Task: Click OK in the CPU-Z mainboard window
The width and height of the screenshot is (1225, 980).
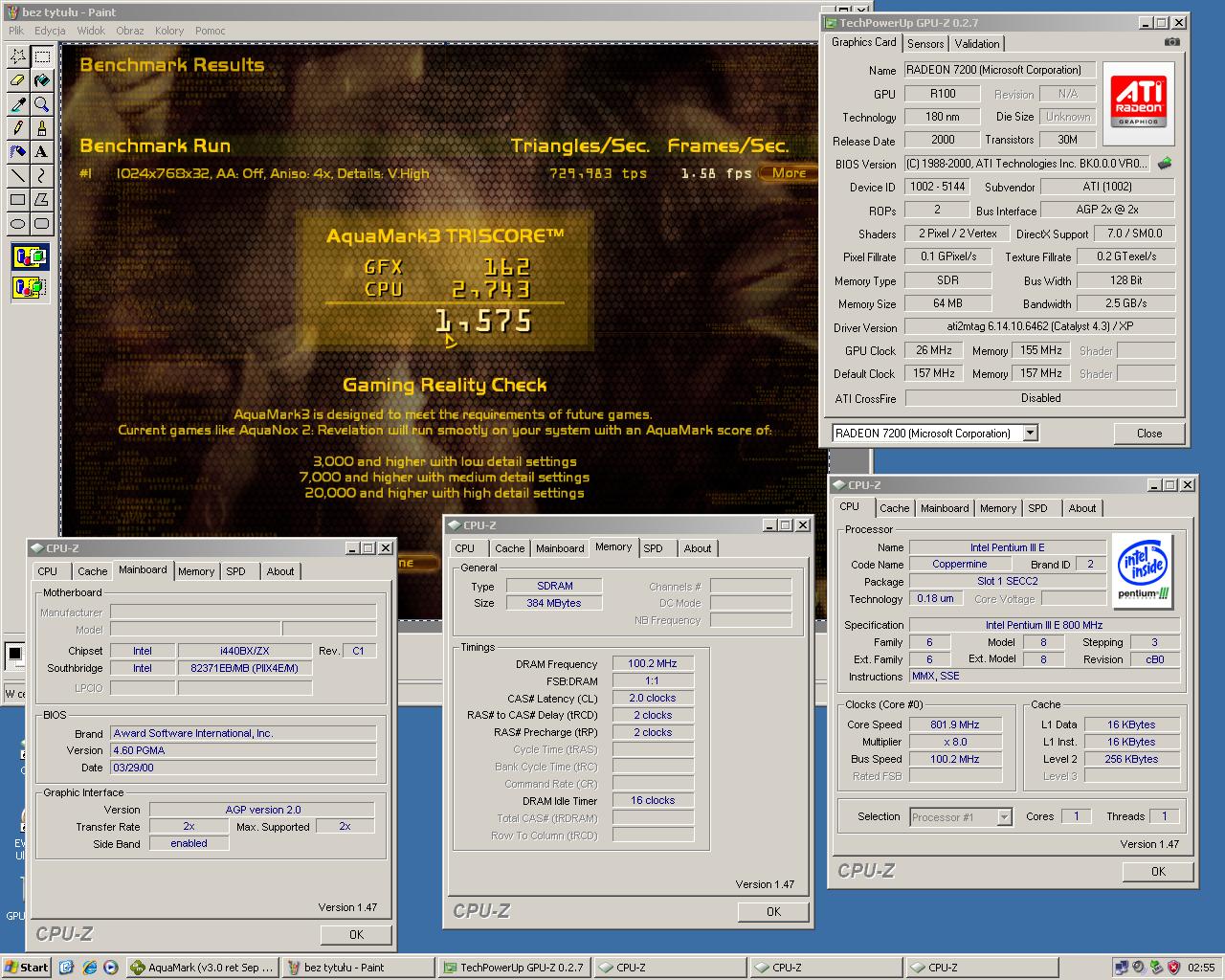Action: click(356, 934)
